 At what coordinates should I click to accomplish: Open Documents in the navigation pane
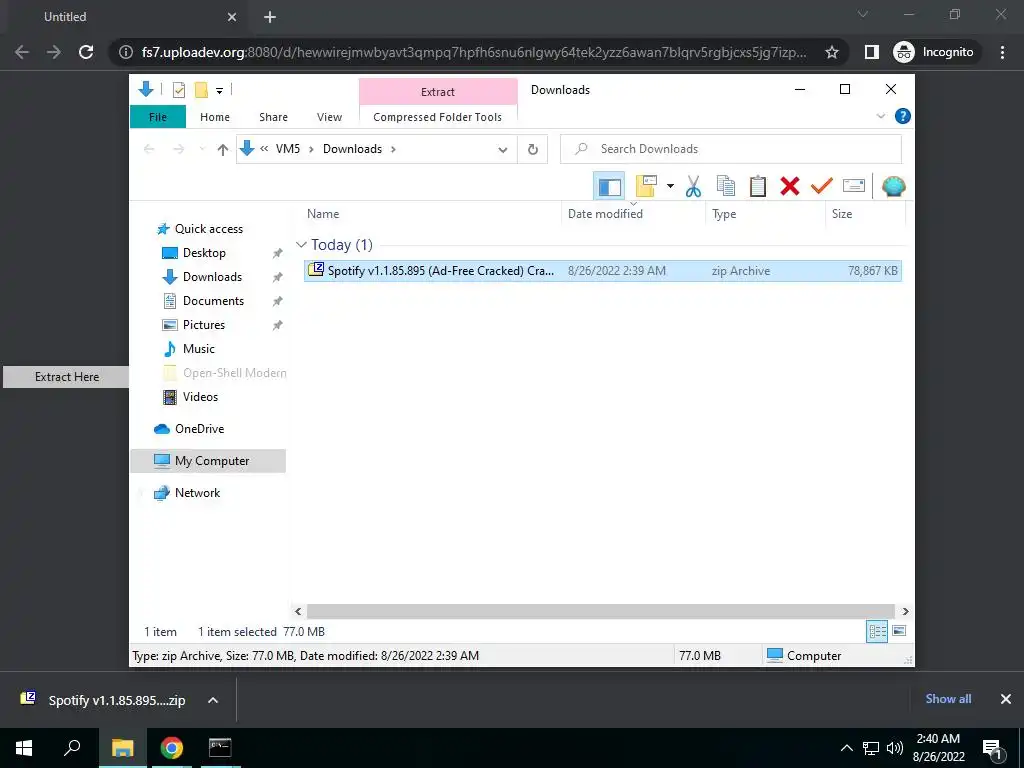213,301
